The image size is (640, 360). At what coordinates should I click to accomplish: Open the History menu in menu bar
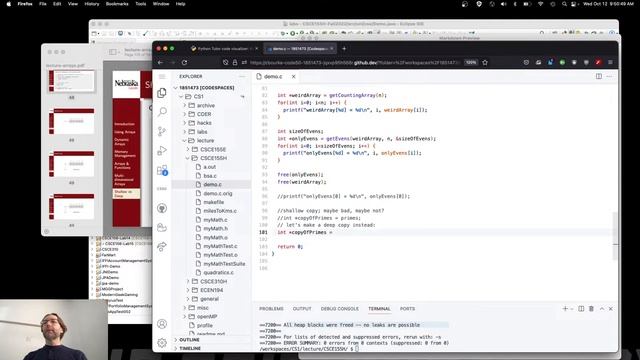(x=91, y=4)
